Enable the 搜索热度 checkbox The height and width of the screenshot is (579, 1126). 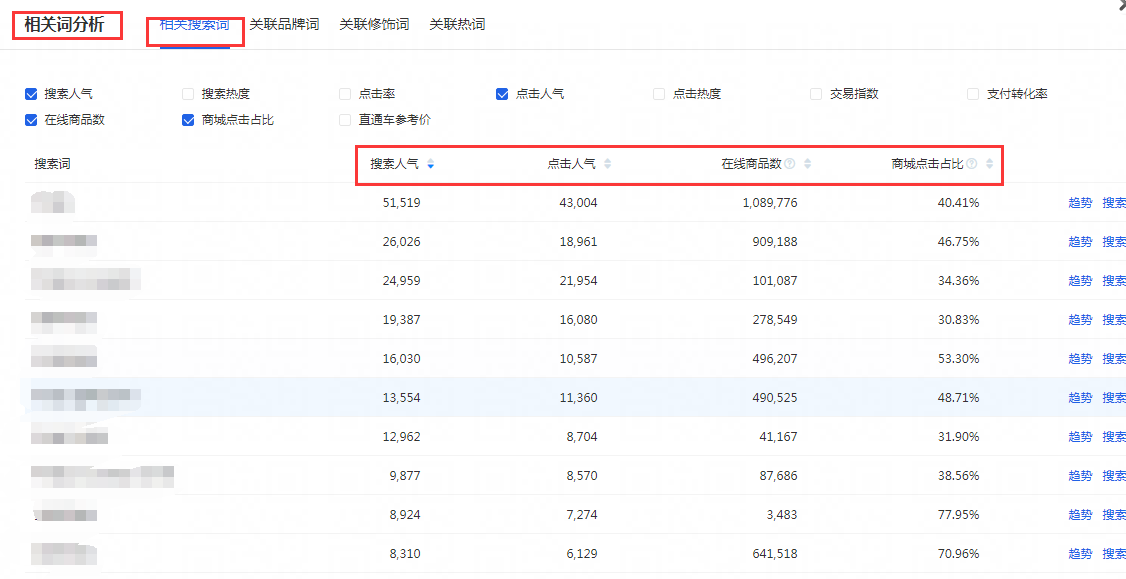[188, 94]
